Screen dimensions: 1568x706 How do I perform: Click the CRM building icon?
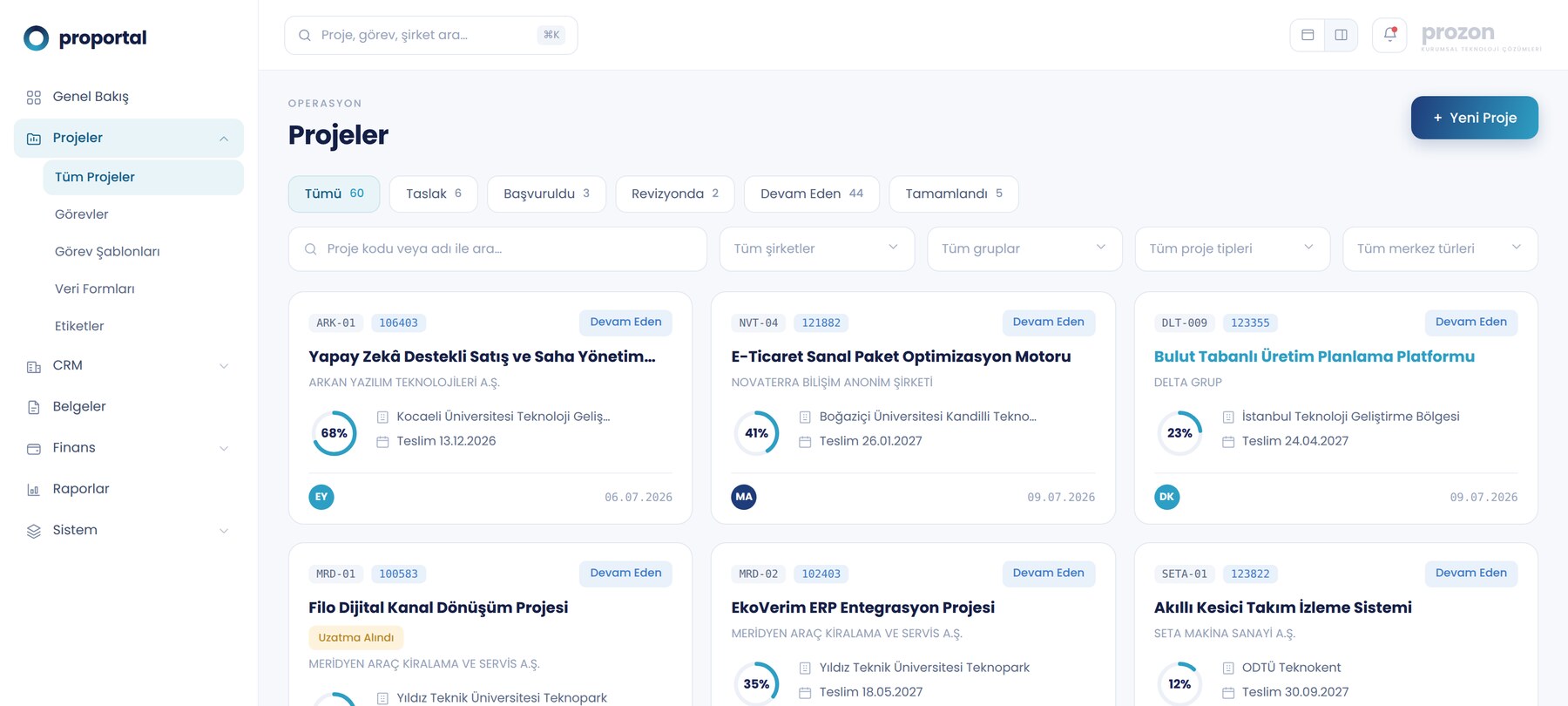34,366
